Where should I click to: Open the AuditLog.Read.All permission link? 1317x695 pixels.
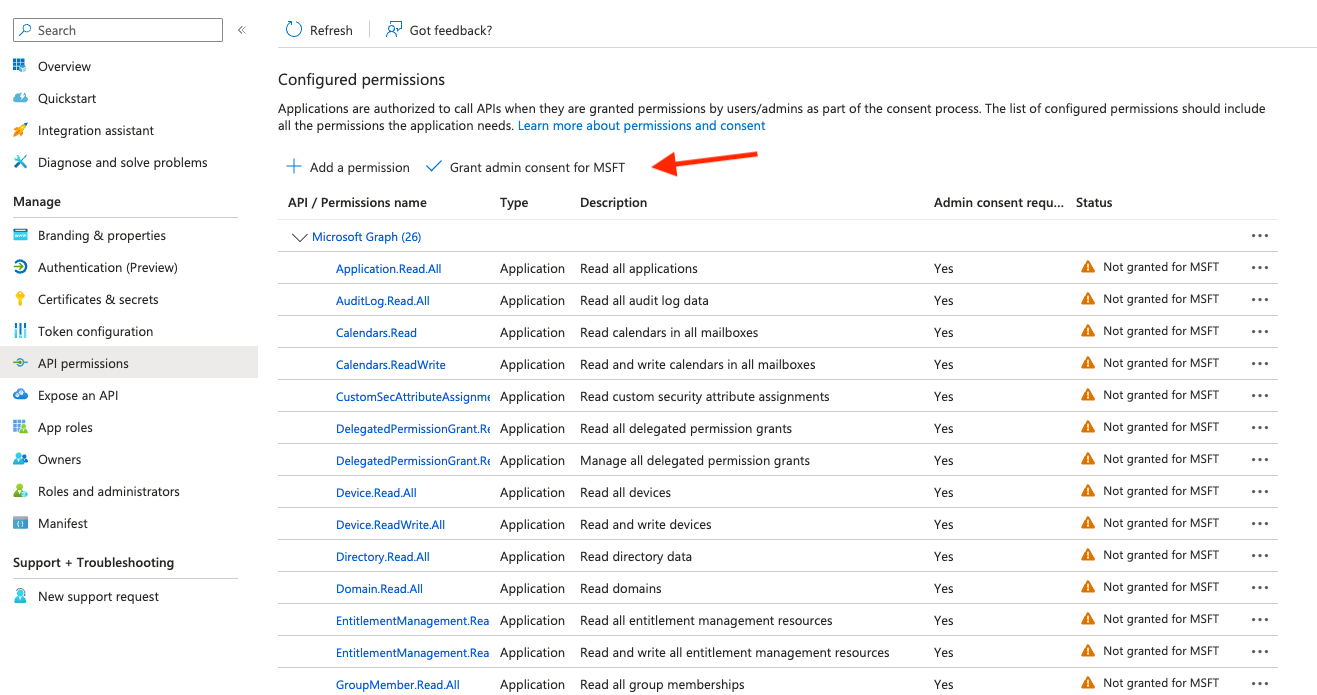(383, 300)
